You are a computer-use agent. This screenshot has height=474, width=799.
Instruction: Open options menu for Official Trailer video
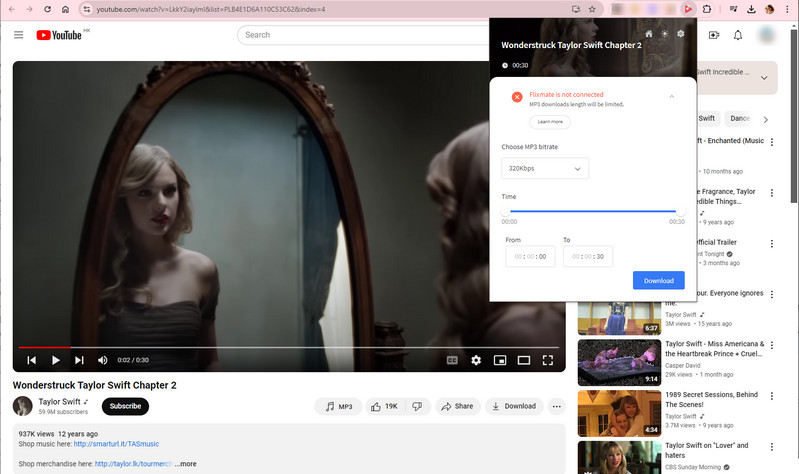pyautogui.click(x=772, y=244)
